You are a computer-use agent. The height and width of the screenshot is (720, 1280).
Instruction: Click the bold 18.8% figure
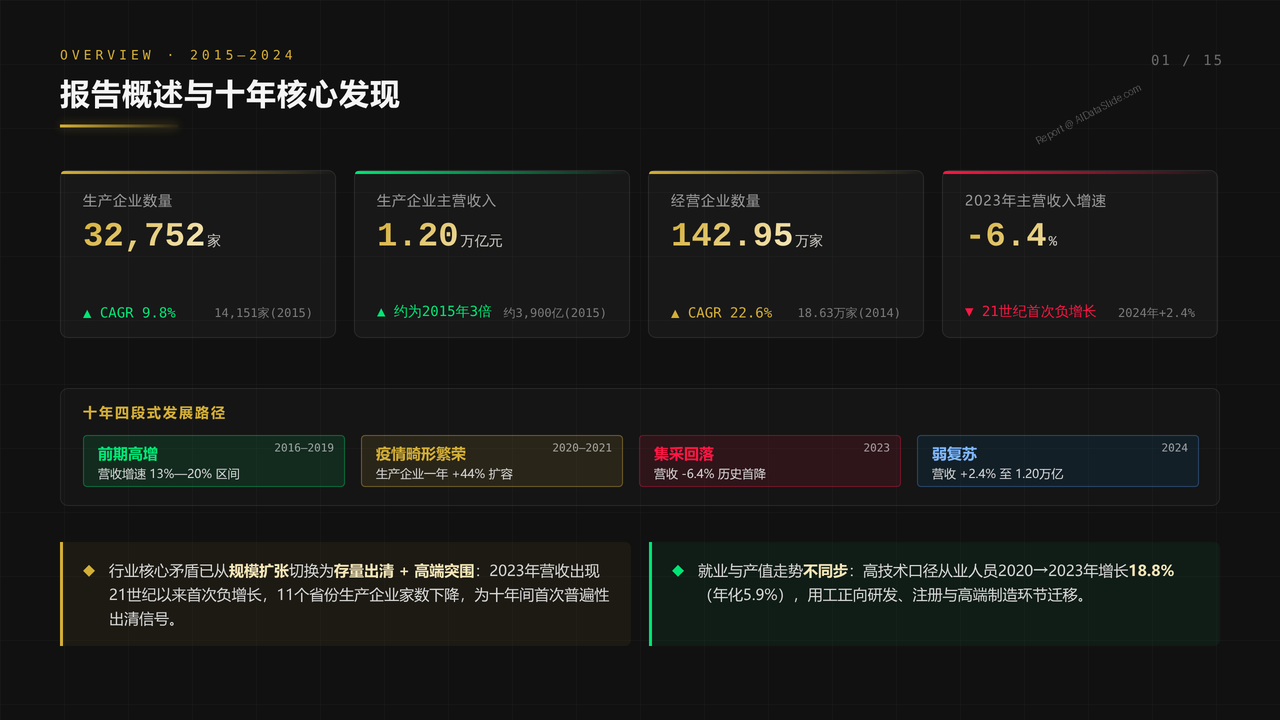pyautogui.click(x=1151, y=571)
